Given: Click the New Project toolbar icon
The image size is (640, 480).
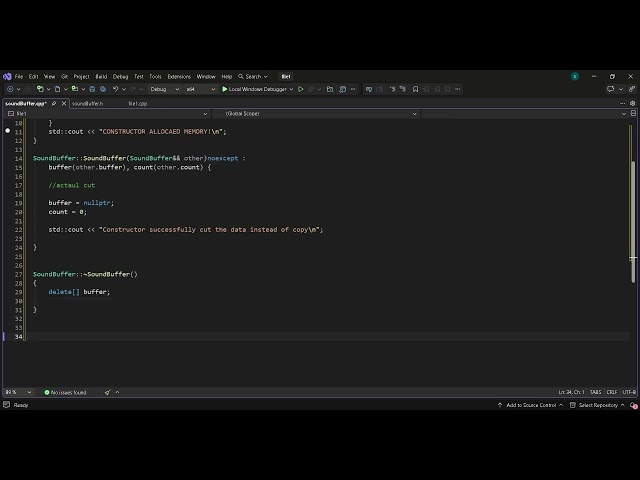Looking at the screenshot, I should [x=40, y=89].
